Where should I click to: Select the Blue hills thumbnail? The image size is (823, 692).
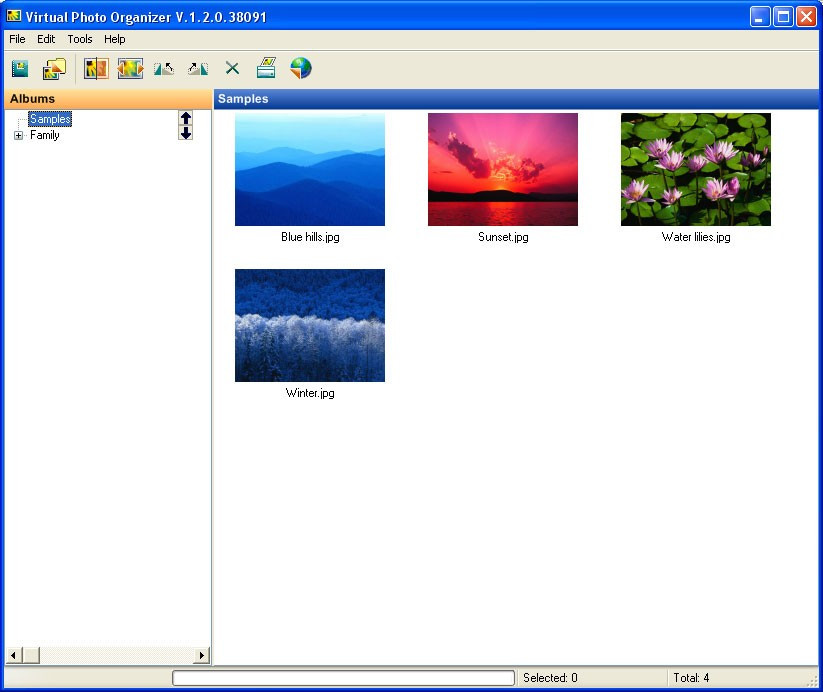pyautogui.click(x=310, y=170)
